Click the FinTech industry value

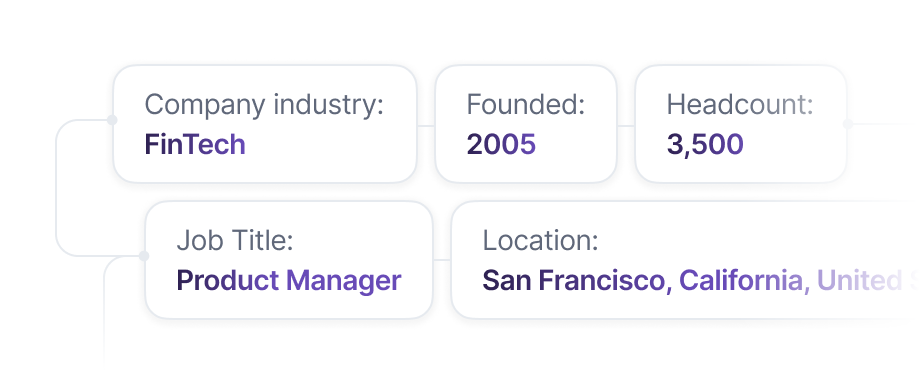click(195, 144)
